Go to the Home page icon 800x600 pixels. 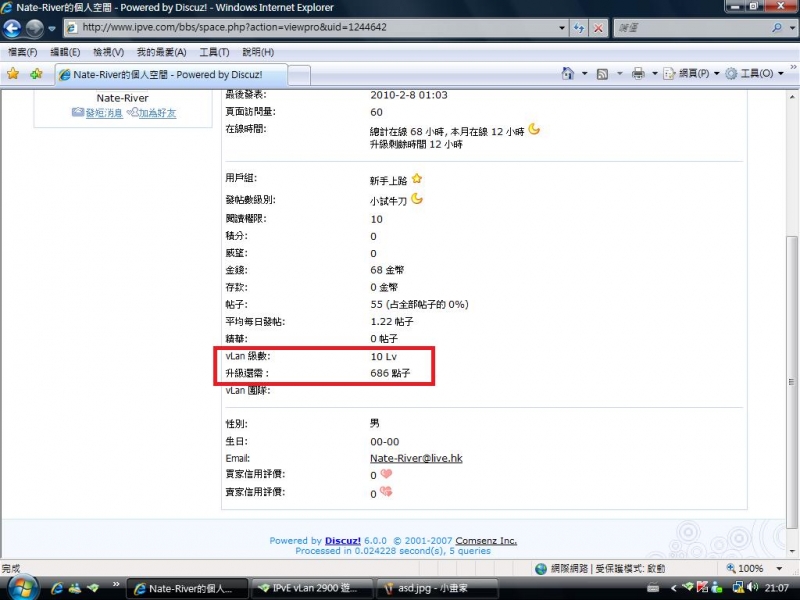[x=567, y=73]
